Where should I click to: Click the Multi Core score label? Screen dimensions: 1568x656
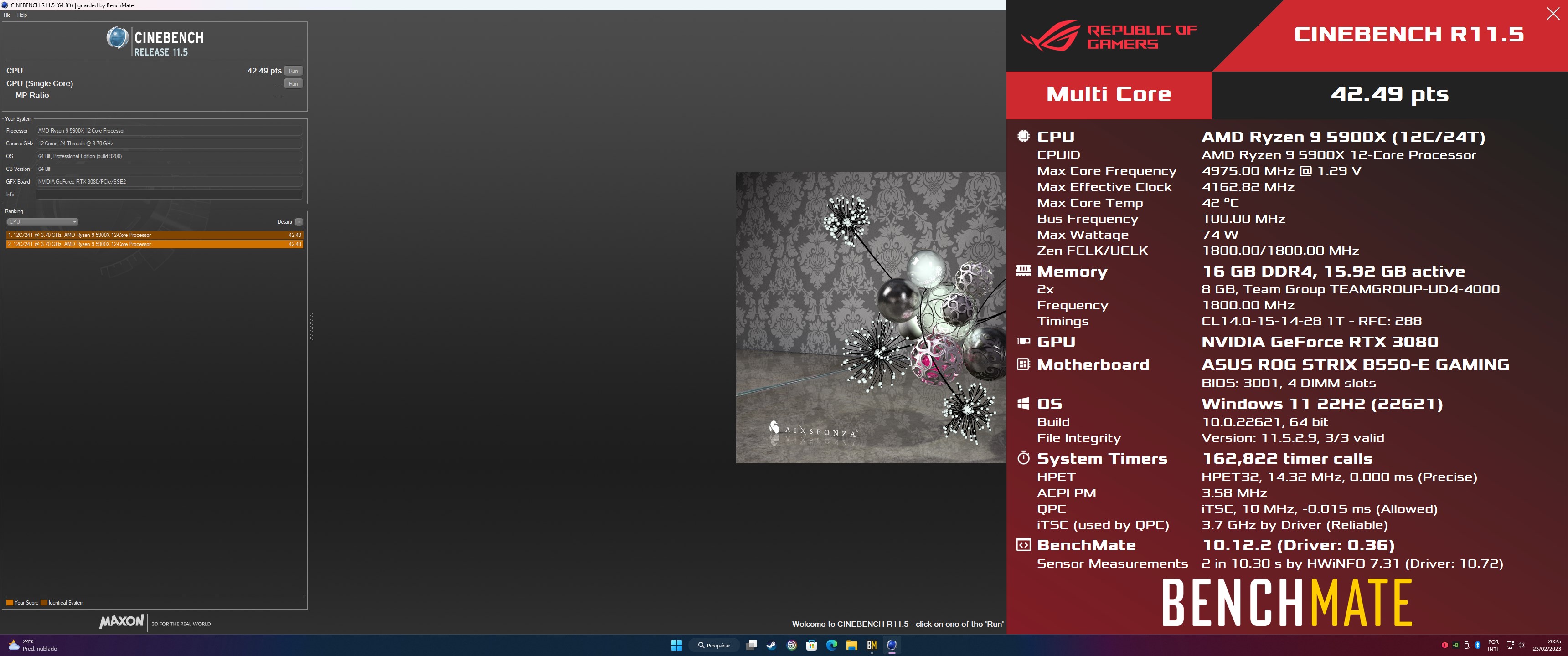click(1109, 94)
